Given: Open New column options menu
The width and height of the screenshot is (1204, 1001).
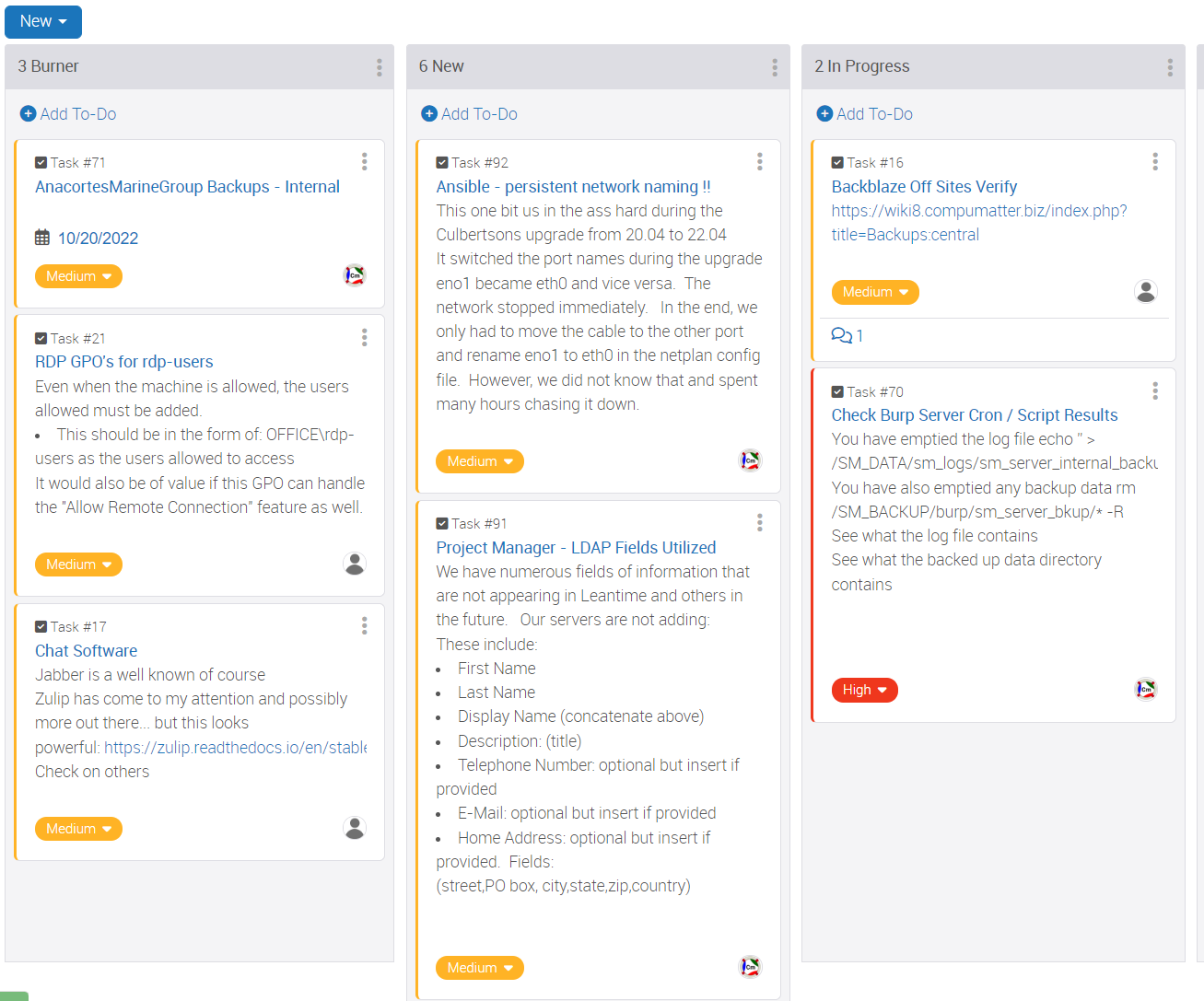Looking at the screenshot, I should coord(775,67).
